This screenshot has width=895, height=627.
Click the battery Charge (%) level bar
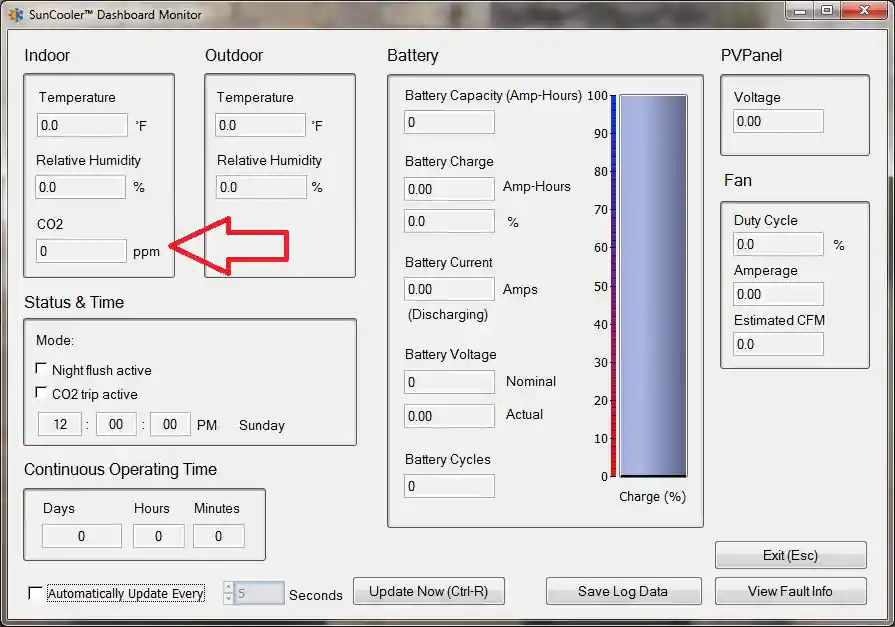(x=654, y=286)
